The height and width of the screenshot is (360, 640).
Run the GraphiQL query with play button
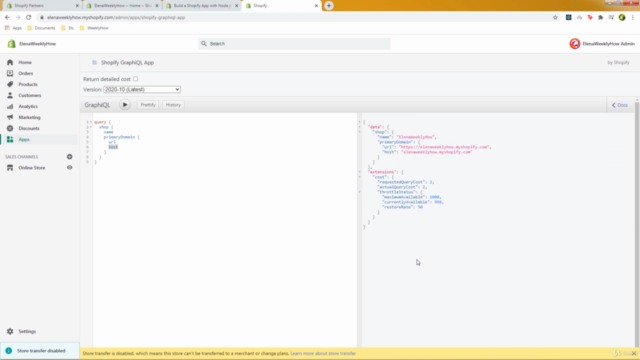click(125, 105)
